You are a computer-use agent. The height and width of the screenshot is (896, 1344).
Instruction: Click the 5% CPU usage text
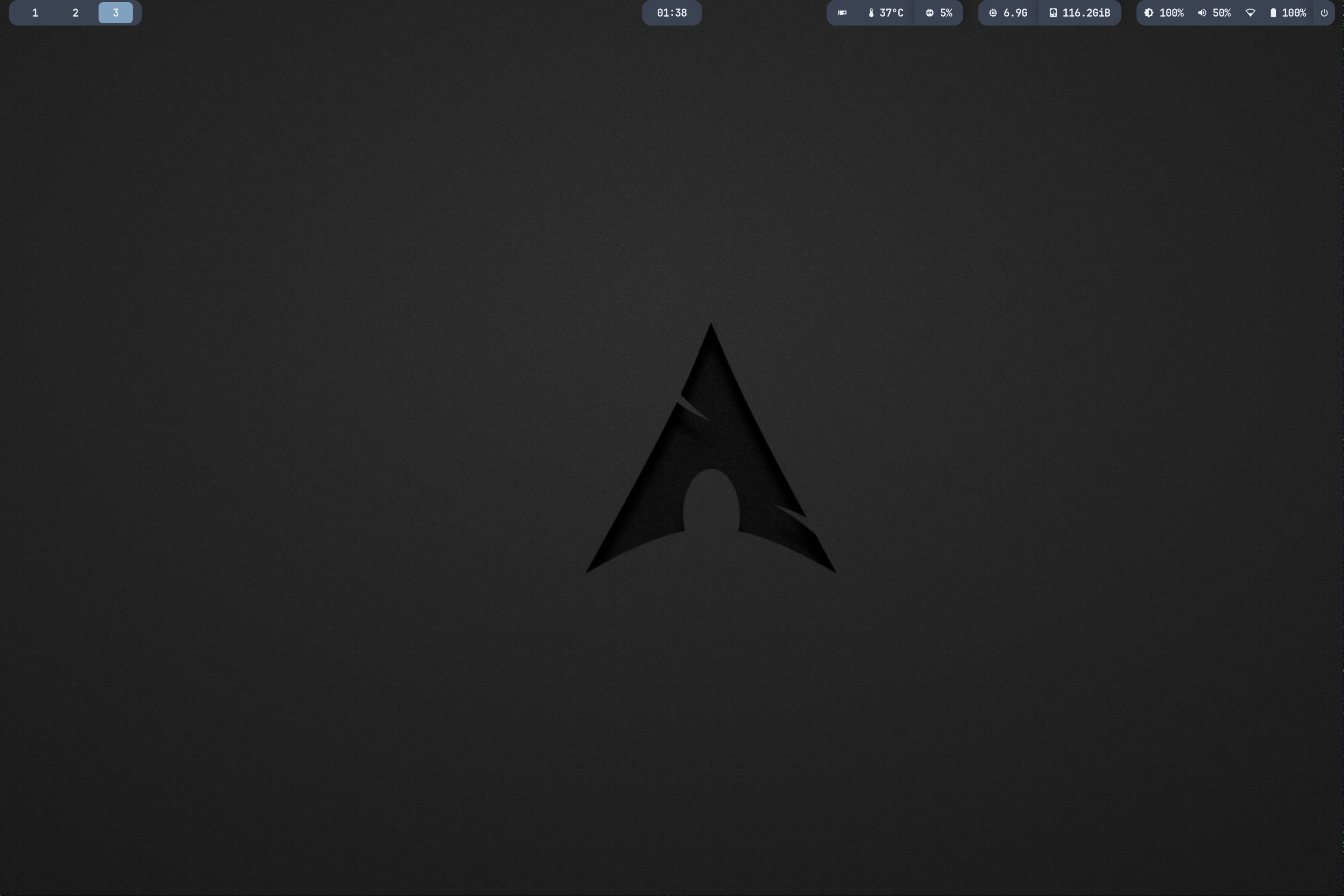coord(946,13)
